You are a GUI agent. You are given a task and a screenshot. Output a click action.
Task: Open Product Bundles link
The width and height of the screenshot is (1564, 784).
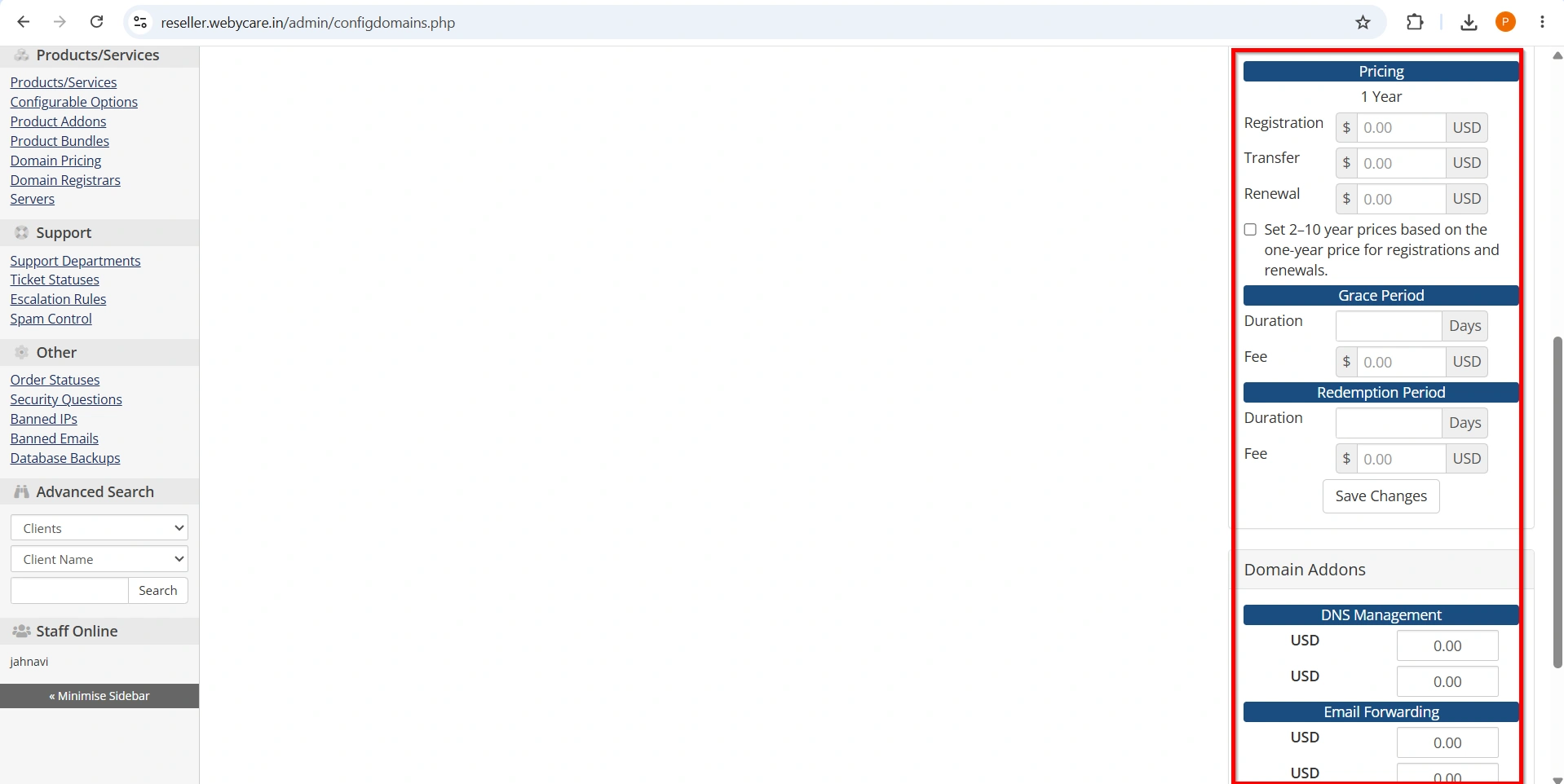click(x=60, y=141)
